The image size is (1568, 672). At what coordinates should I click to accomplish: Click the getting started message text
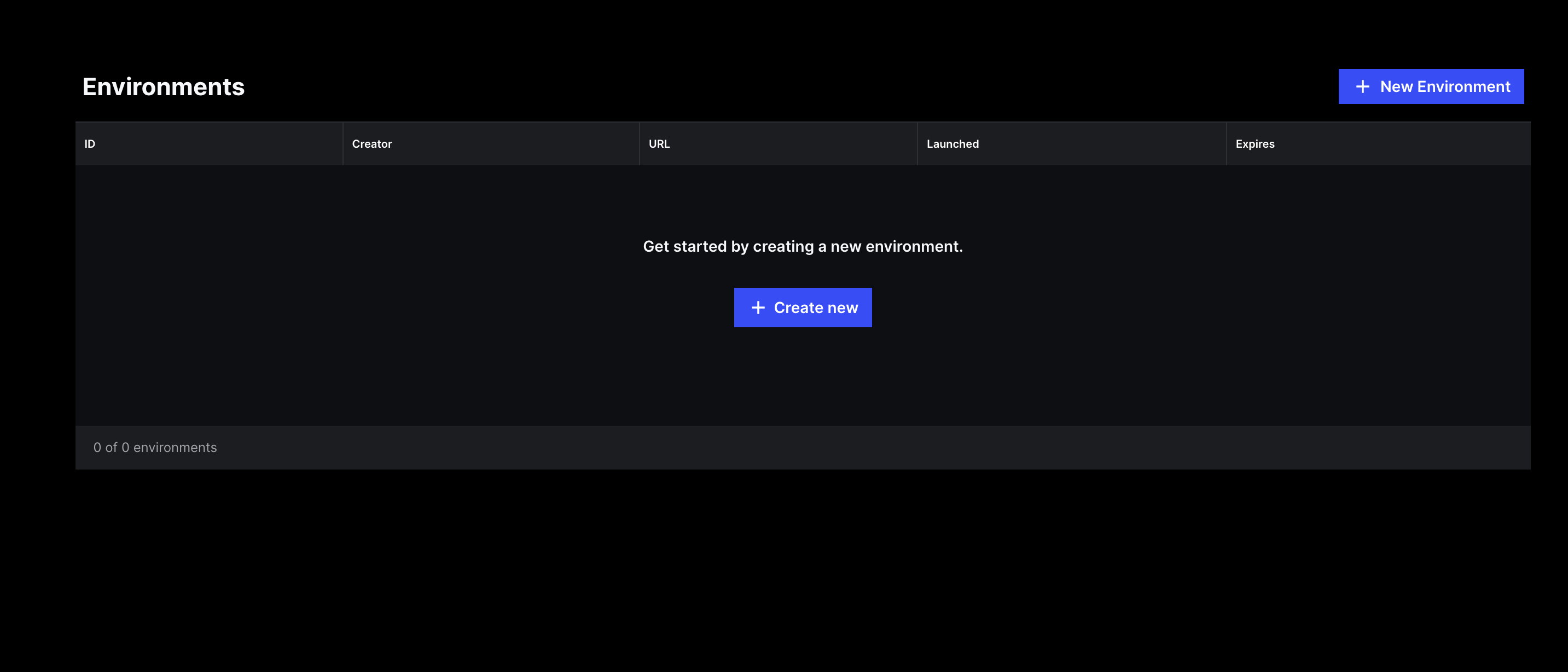tap(802, 246)
